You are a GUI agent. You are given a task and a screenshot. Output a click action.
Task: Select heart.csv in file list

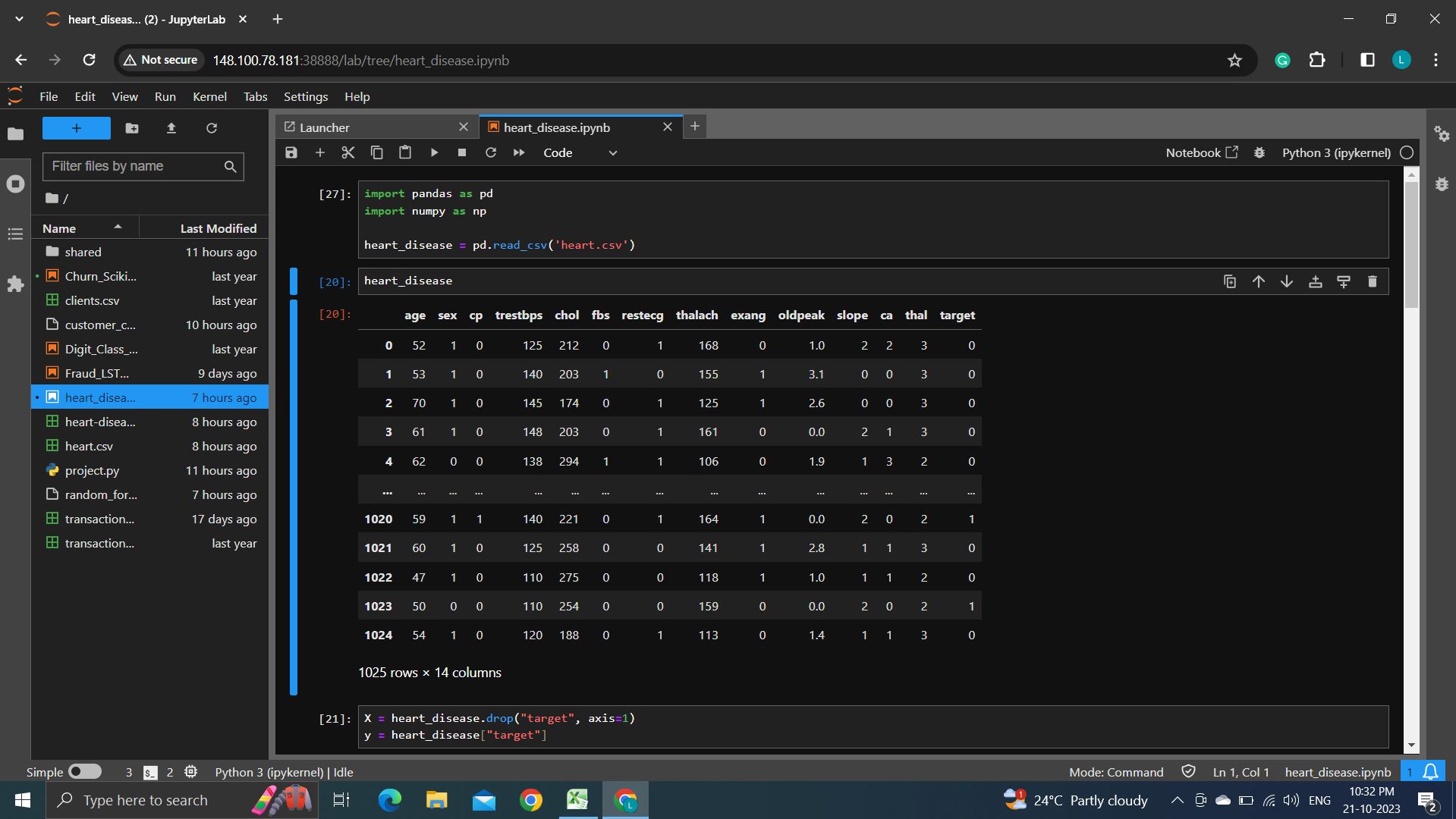[x=149, y=446]
